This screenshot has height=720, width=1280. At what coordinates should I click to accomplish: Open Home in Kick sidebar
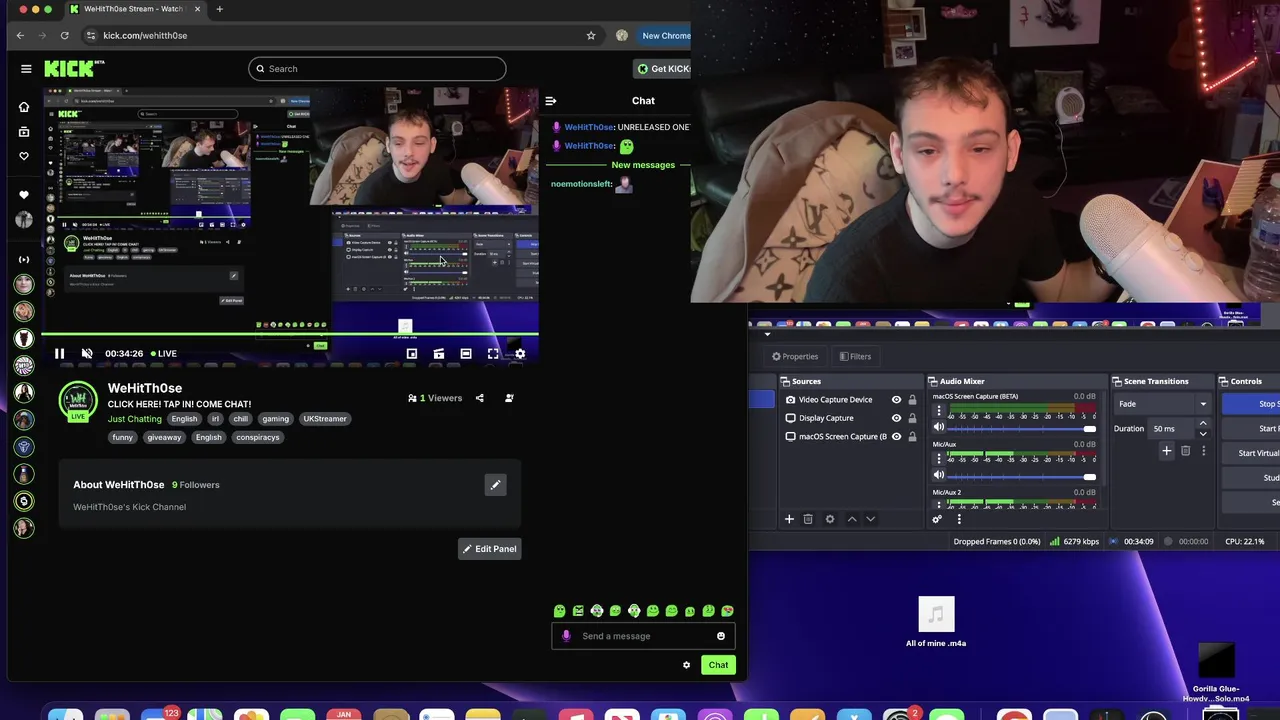[24, 107]
